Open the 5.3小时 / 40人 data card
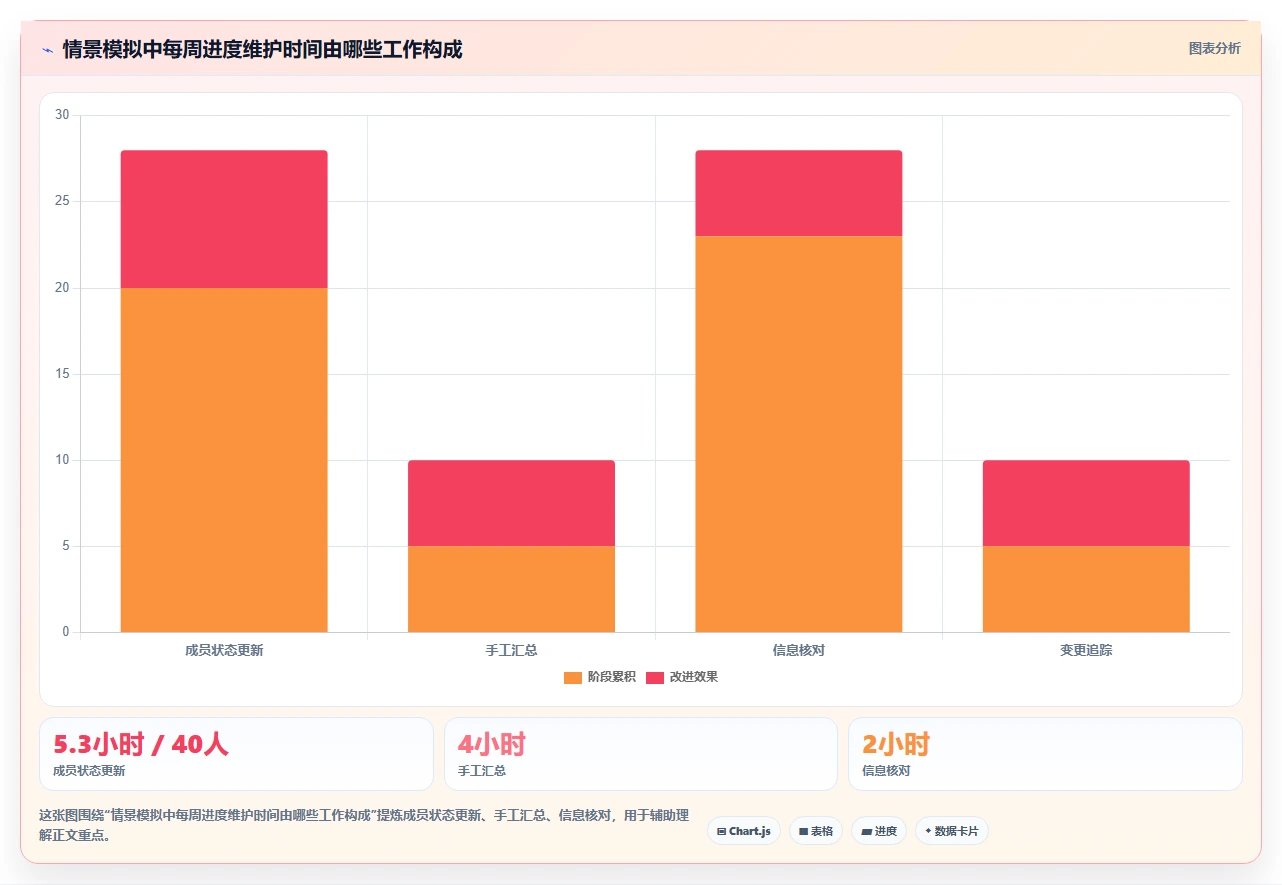 [236, 754]
